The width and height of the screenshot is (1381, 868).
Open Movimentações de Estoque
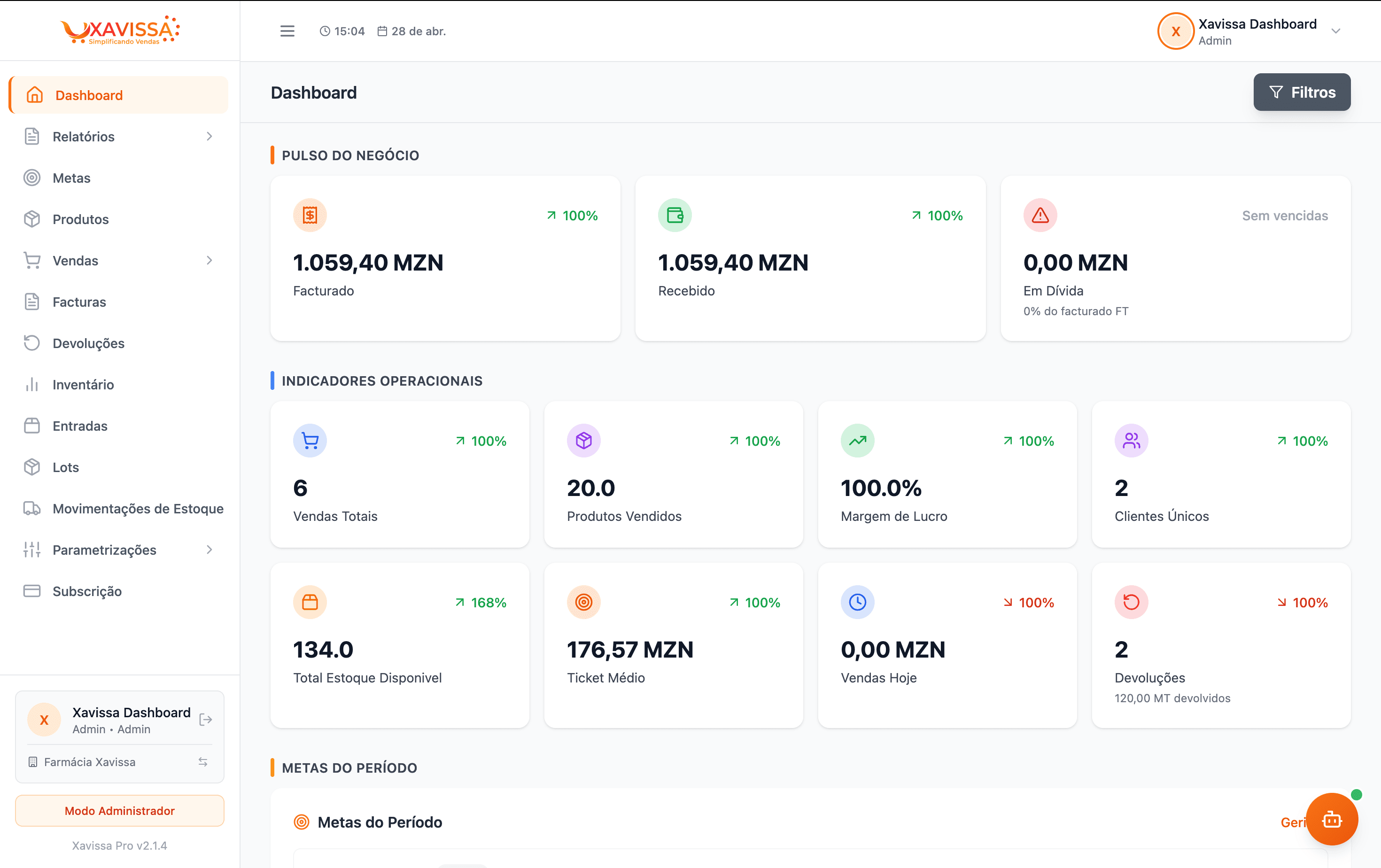119,509
